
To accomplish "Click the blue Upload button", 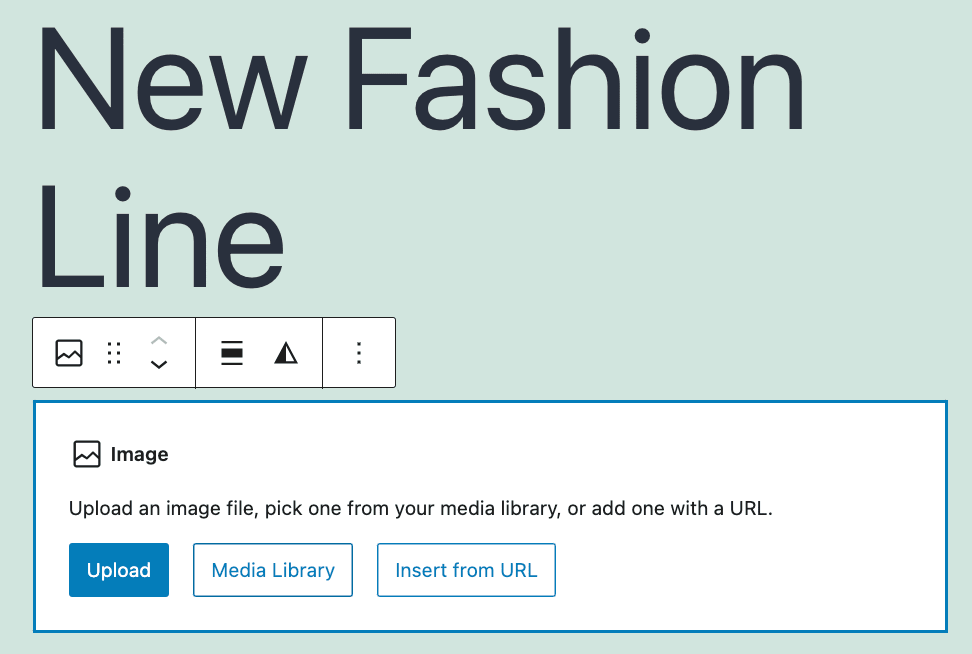I will (x=119, y=570).
